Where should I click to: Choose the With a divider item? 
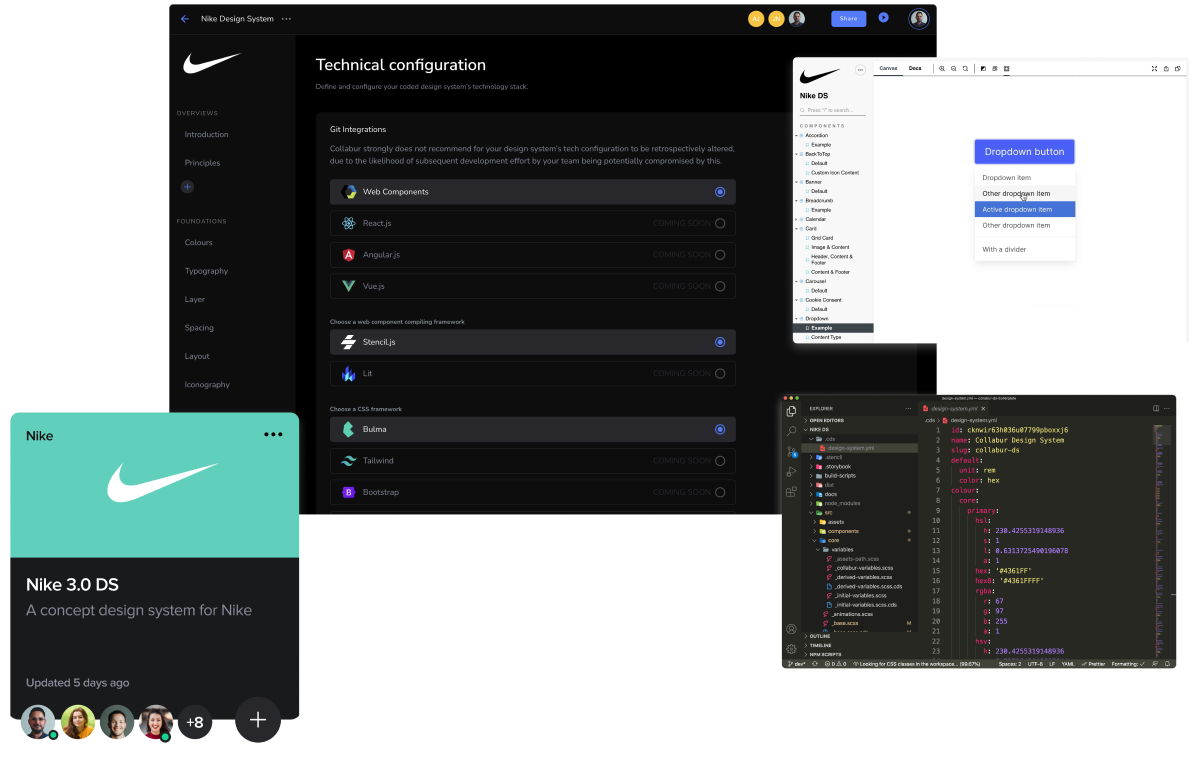click(x=1004, y=250)
